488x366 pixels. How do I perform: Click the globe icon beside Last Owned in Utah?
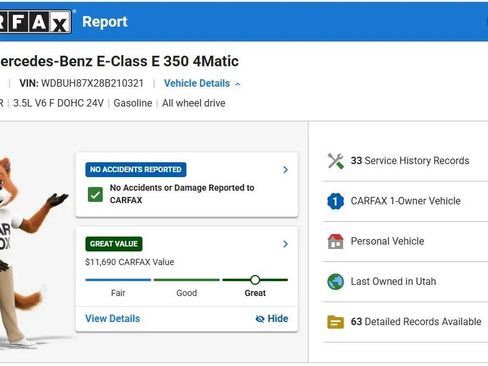335,282
